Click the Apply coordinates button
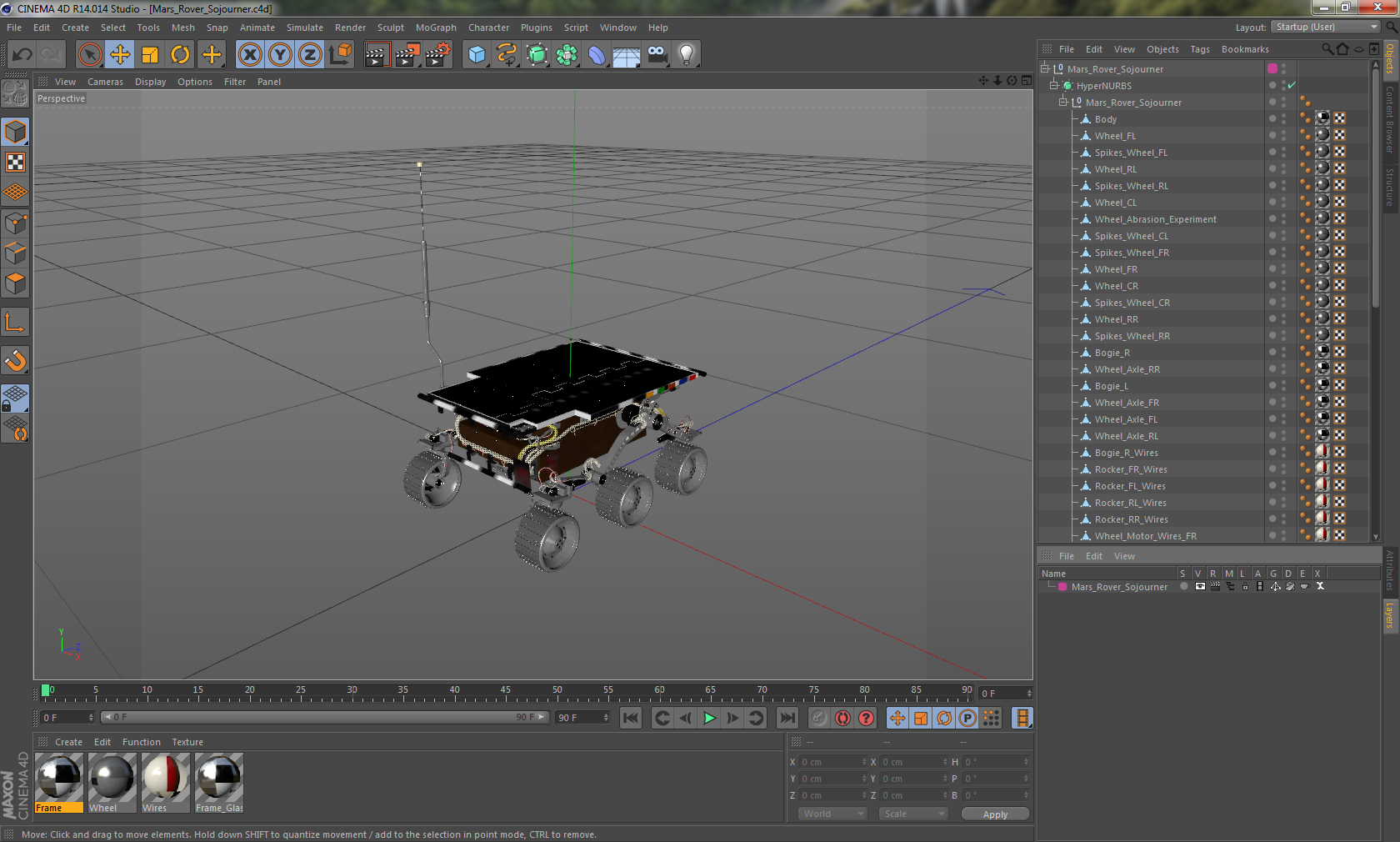 coord(995,814)
